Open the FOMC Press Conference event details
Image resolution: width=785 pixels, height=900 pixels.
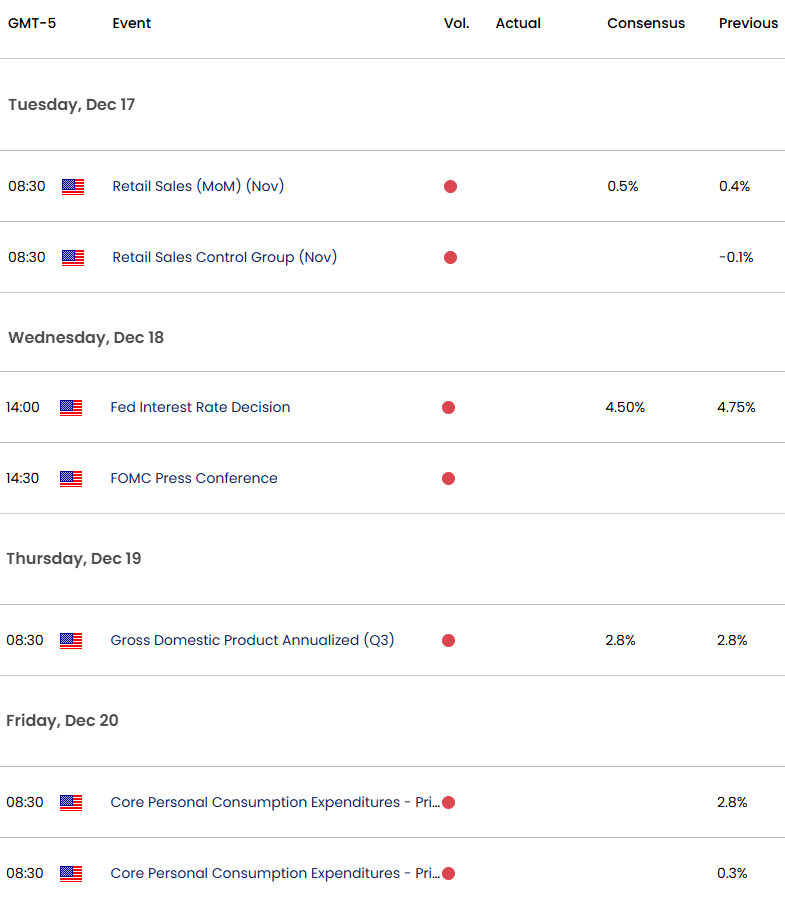pos(195,478)
